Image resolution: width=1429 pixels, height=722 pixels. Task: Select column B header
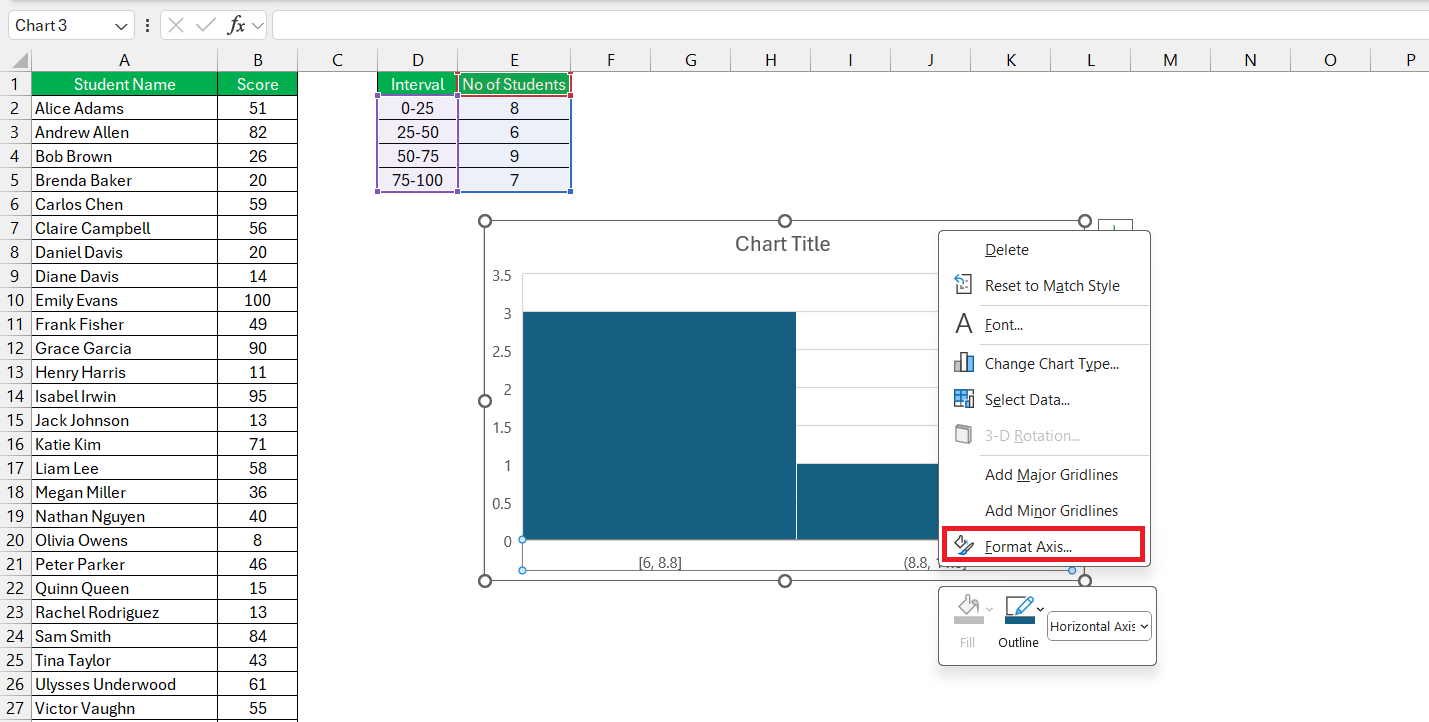pyautogui.click(x=257, y=60)
